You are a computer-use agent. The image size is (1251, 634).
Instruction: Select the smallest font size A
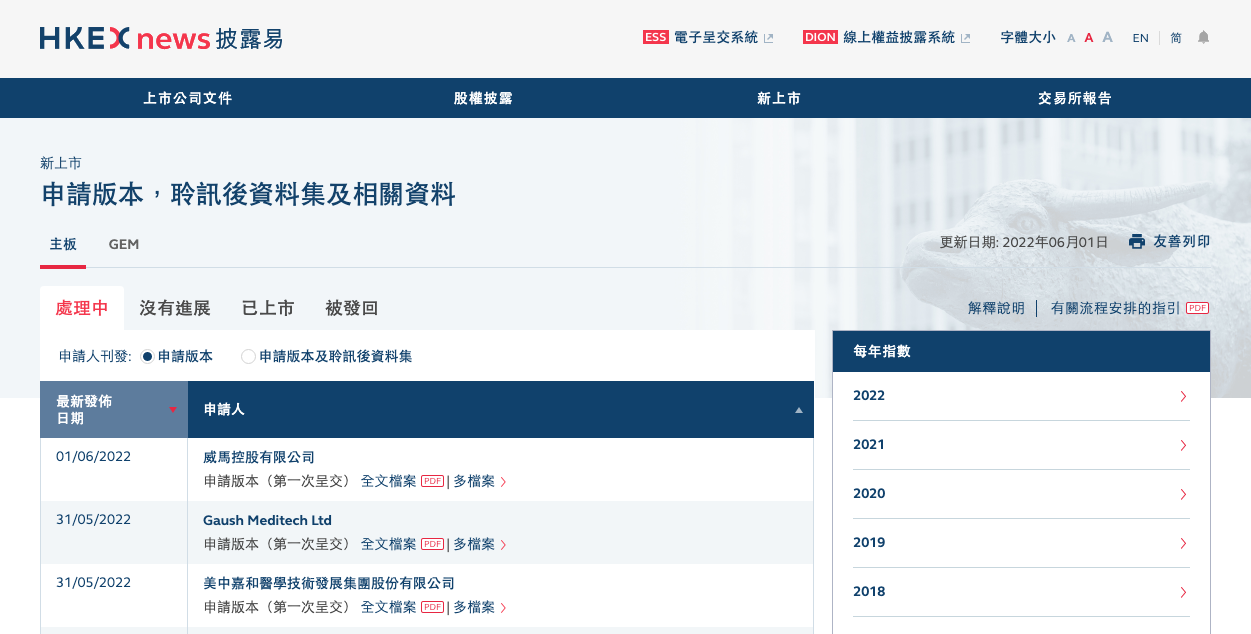pos(1071,38)
